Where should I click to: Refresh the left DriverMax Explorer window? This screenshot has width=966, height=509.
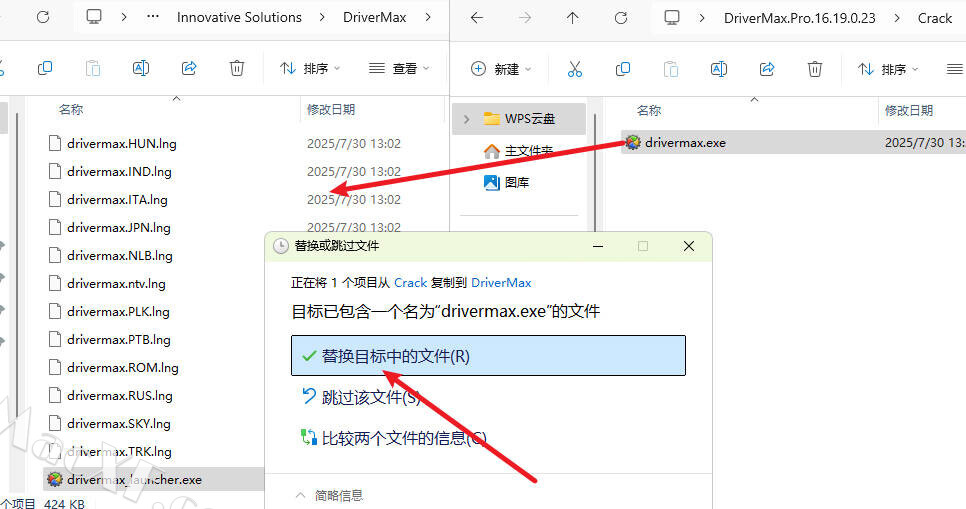pyautogui.click(x=43, y=17)
